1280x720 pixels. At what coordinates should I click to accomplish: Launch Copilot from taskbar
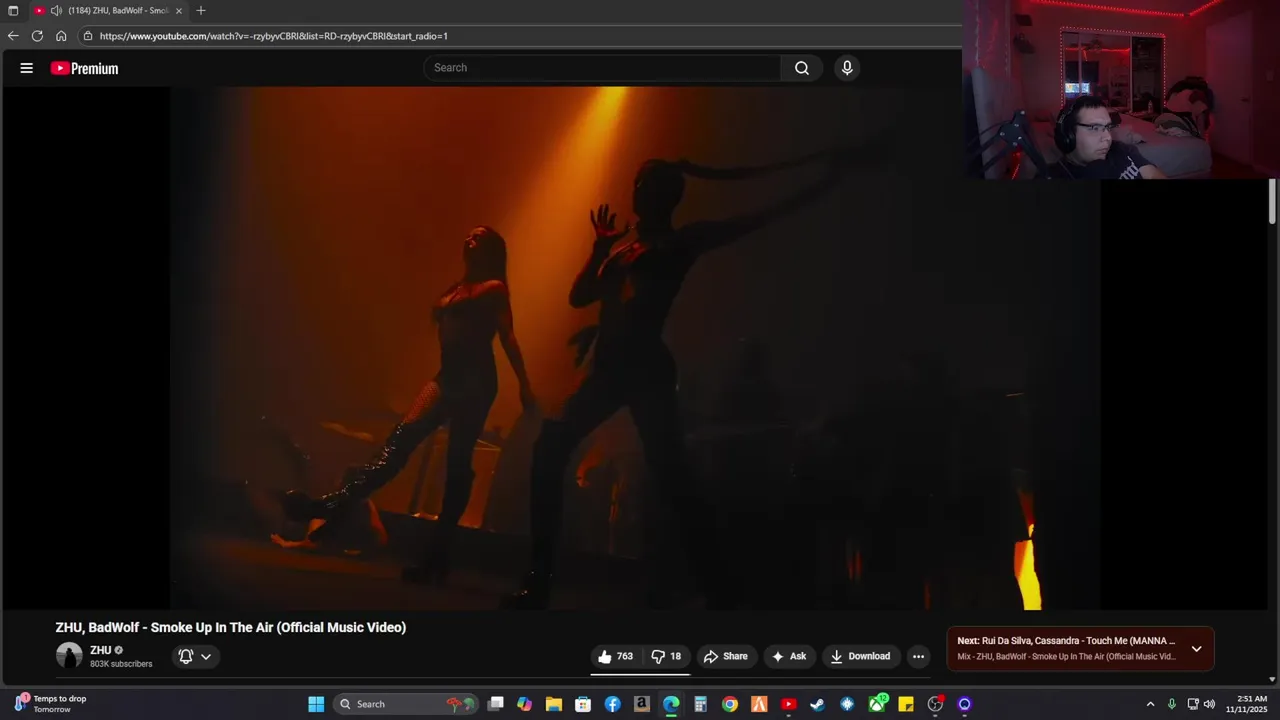click(524, 704)
